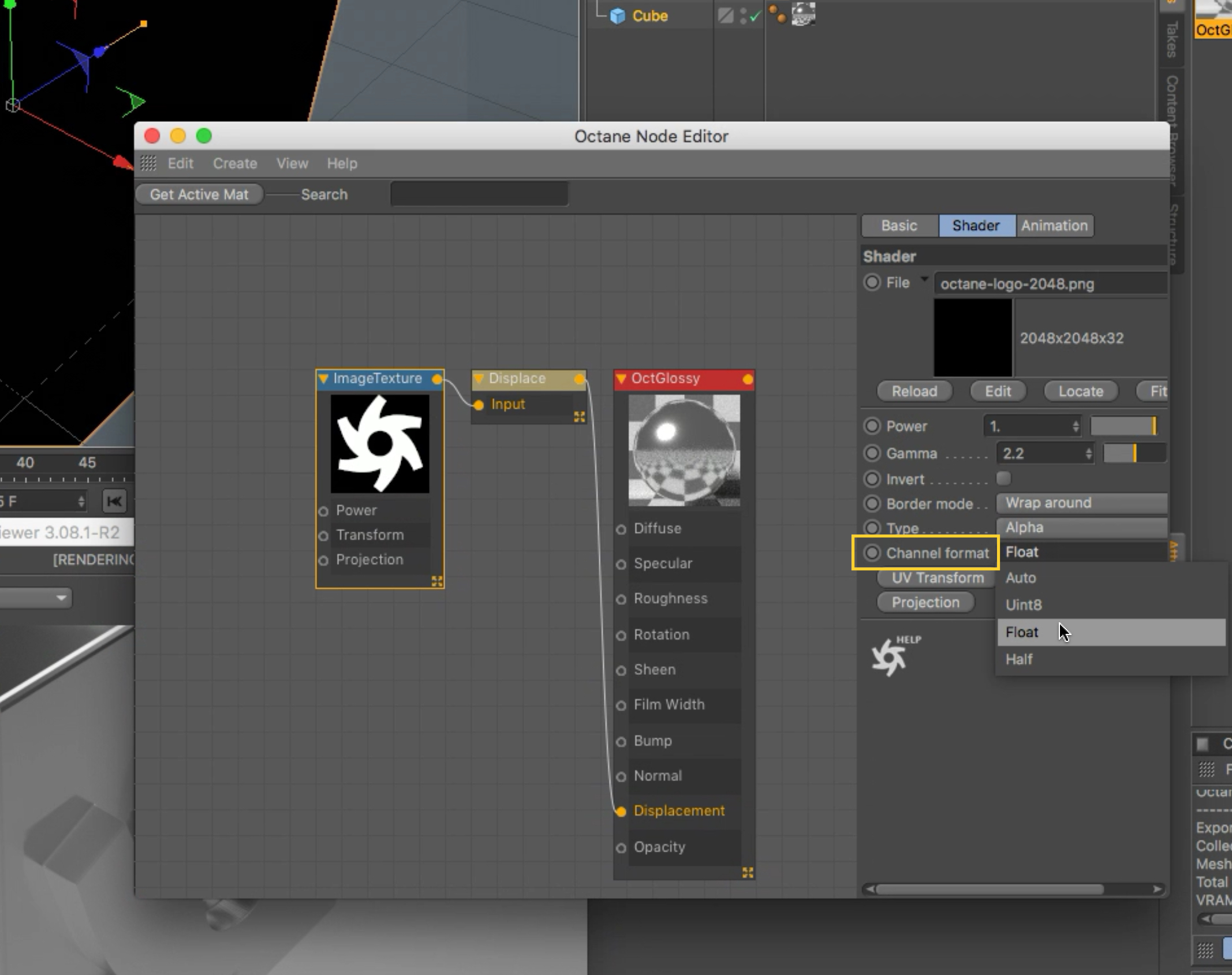
Task: Collapse the ImageTexture node triangle
Action: click(x=323, y=379)
